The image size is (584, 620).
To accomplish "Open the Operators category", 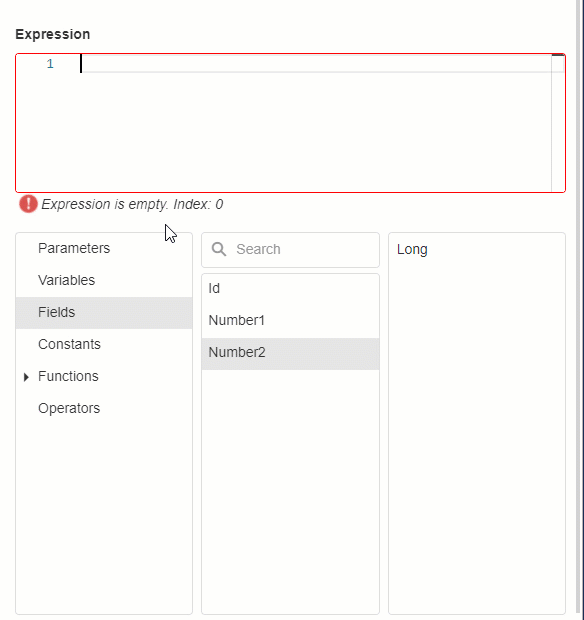I will point(104,408).
